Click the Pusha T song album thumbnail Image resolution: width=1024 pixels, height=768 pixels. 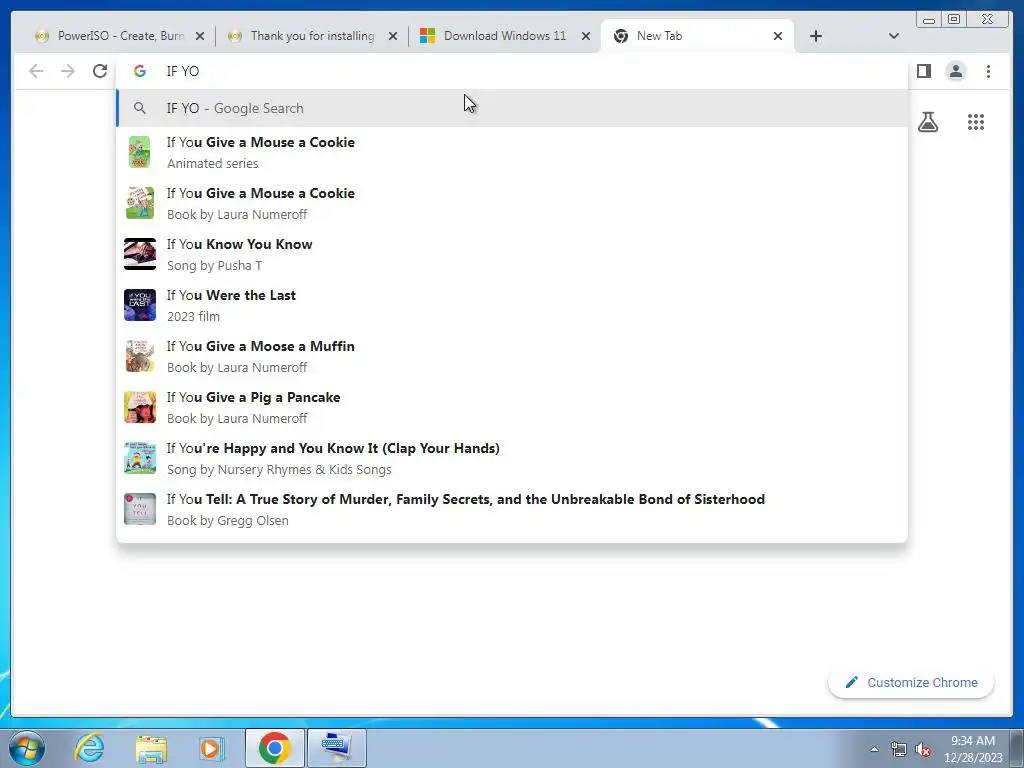coord(140,254)
